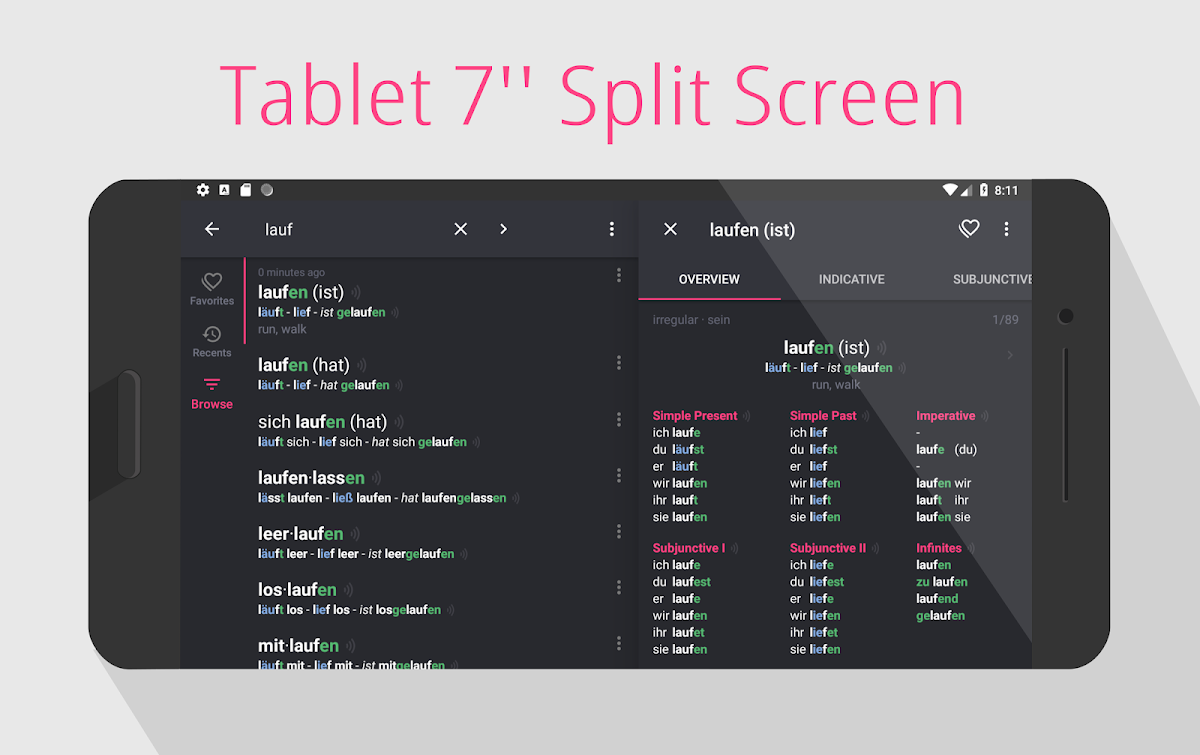Clear the search text with X icon
Screen dimensions: 1200x755
tap(461, 229)
